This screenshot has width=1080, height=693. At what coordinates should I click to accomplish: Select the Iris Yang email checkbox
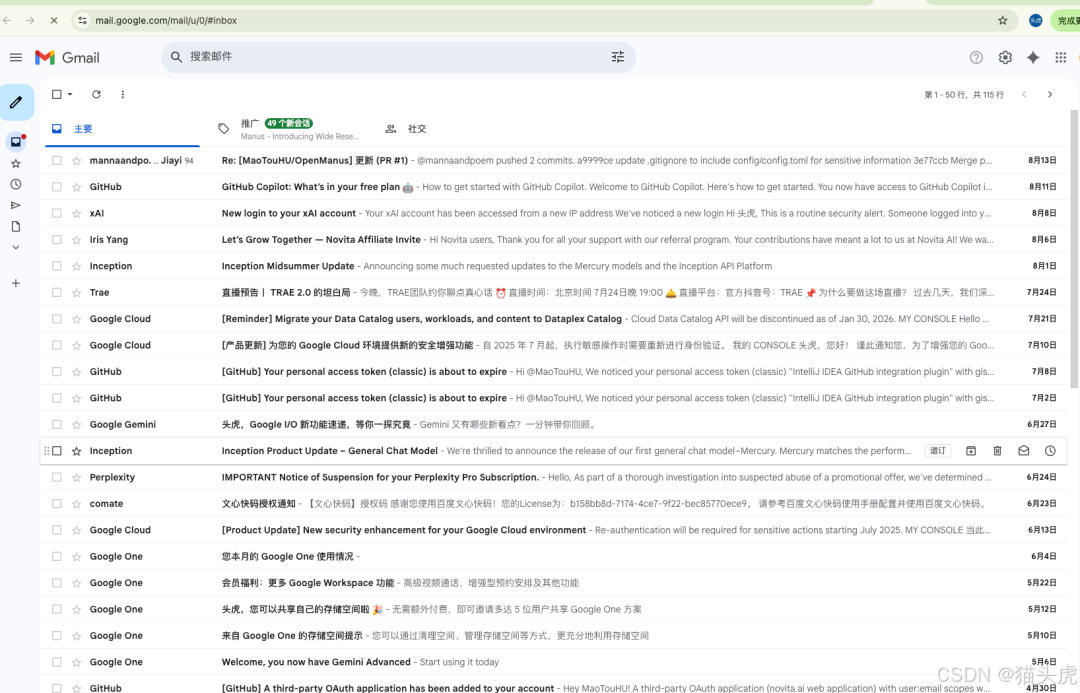point(57,240)
